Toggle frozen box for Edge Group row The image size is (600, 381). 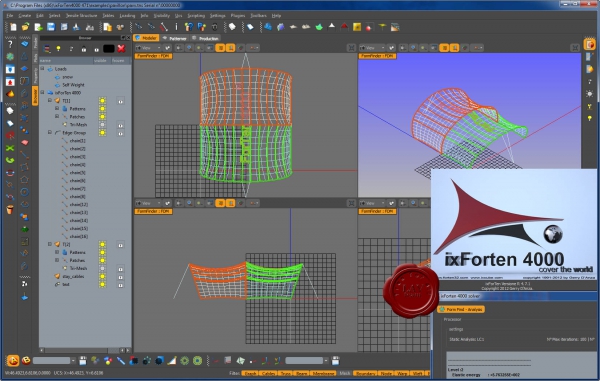tap(121, 133)
